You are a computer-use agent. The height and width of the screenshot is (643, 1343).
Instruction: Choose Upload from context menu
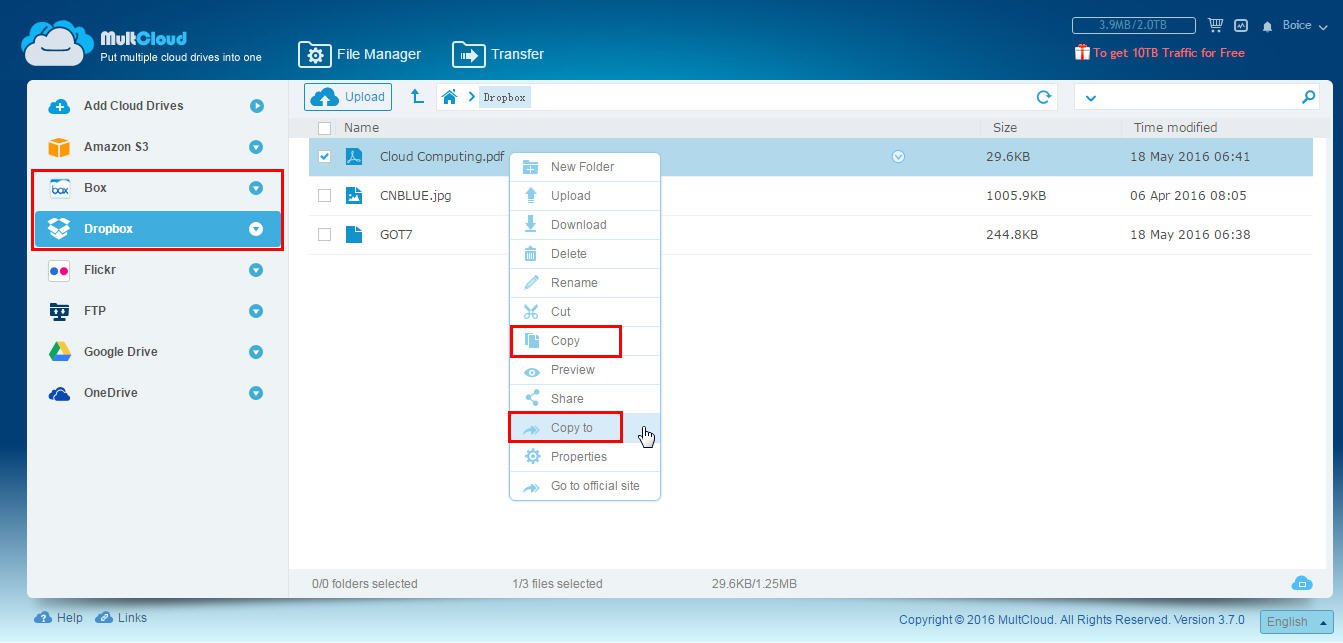click(x=585, y=196)
